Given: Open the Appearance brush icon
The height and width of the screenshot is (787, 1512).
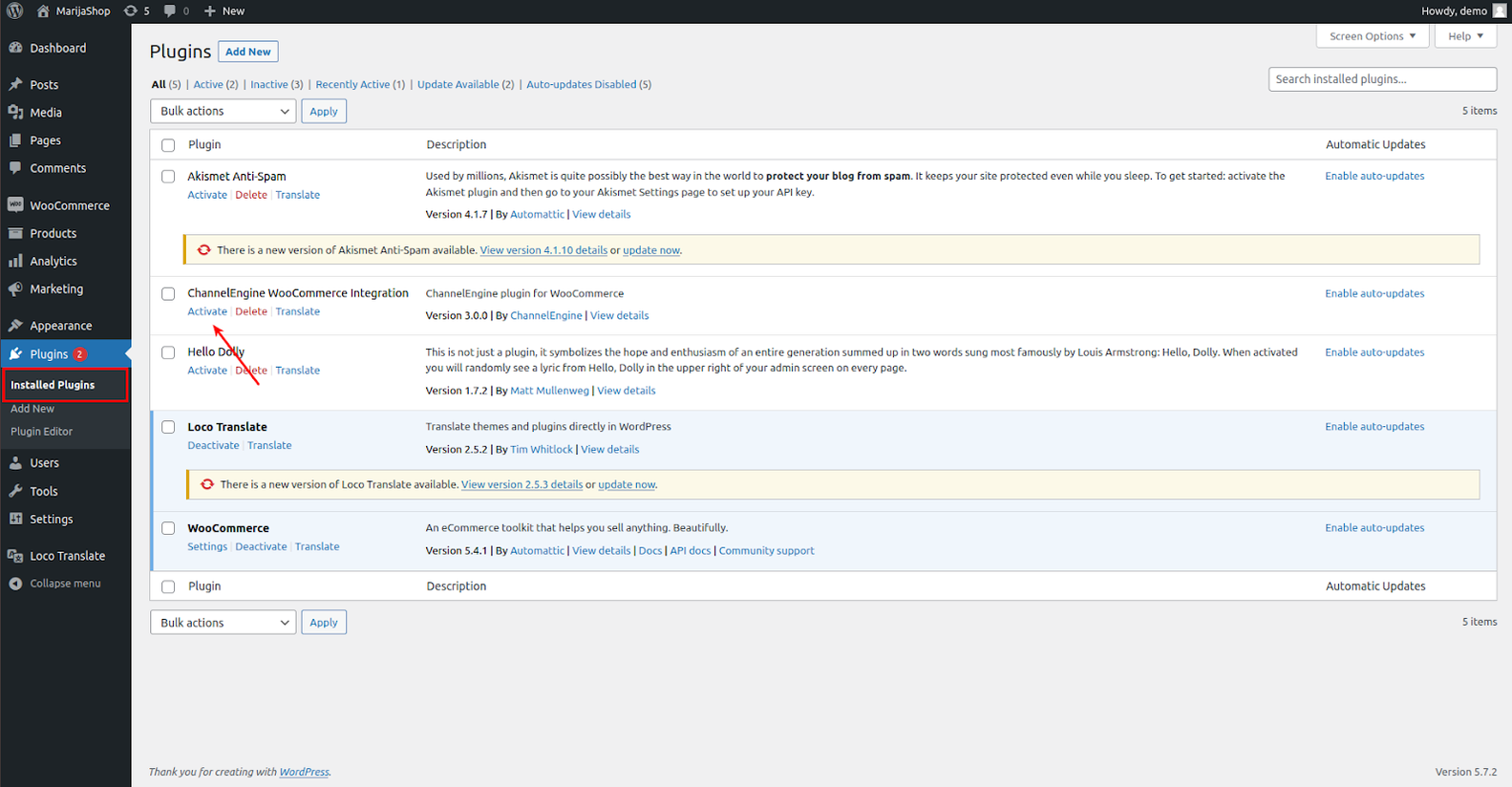Looking at the screenshot, I should [15, 326].
